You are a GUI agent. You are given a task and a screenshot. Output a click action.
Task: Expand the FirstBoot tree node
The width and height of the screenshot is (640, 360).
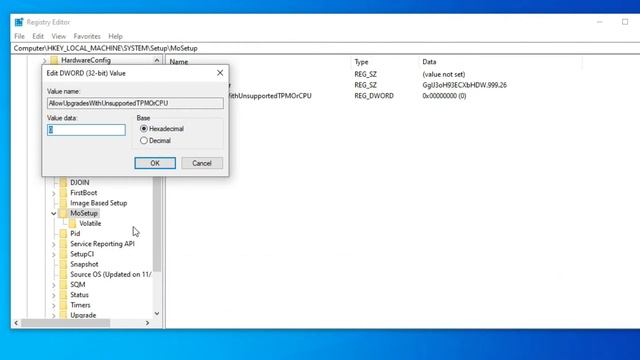click(53, 193)
